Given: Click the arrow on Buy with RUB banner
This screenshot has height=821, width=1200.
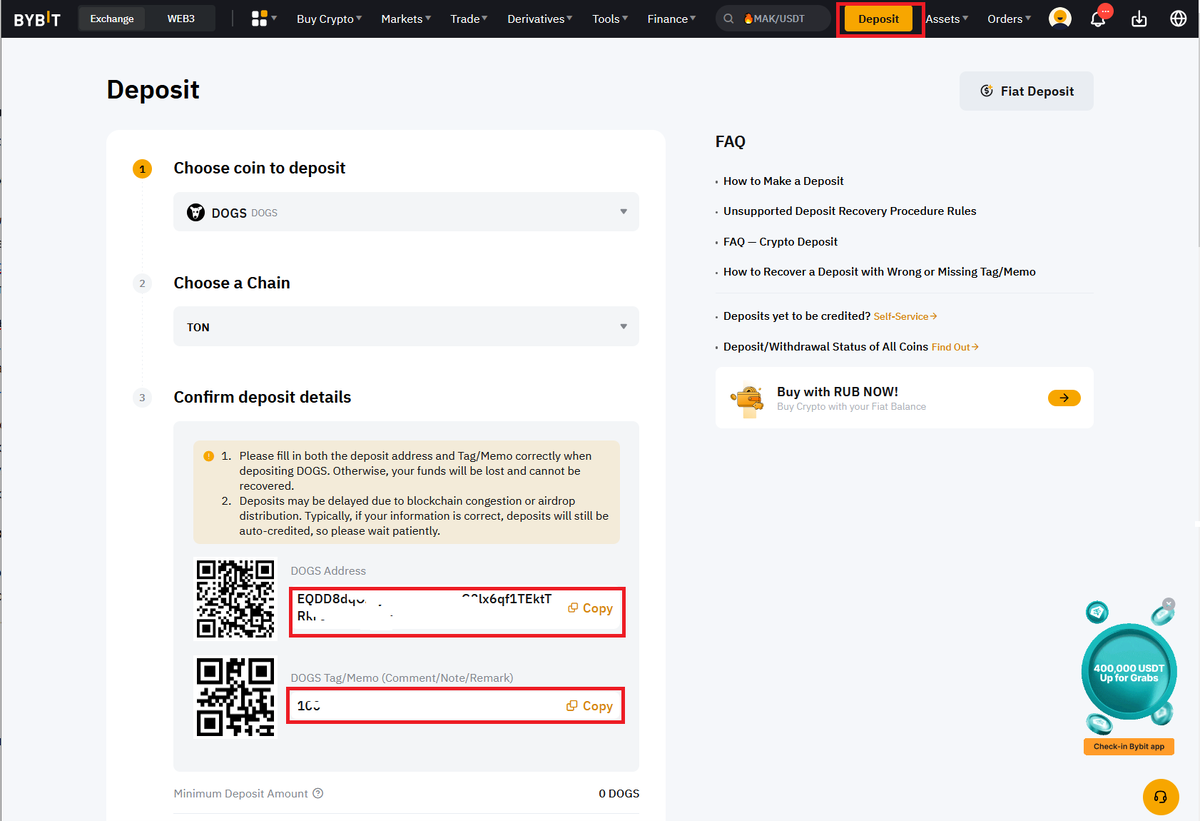Looking at the screenshot, I should click(1064, 398).
